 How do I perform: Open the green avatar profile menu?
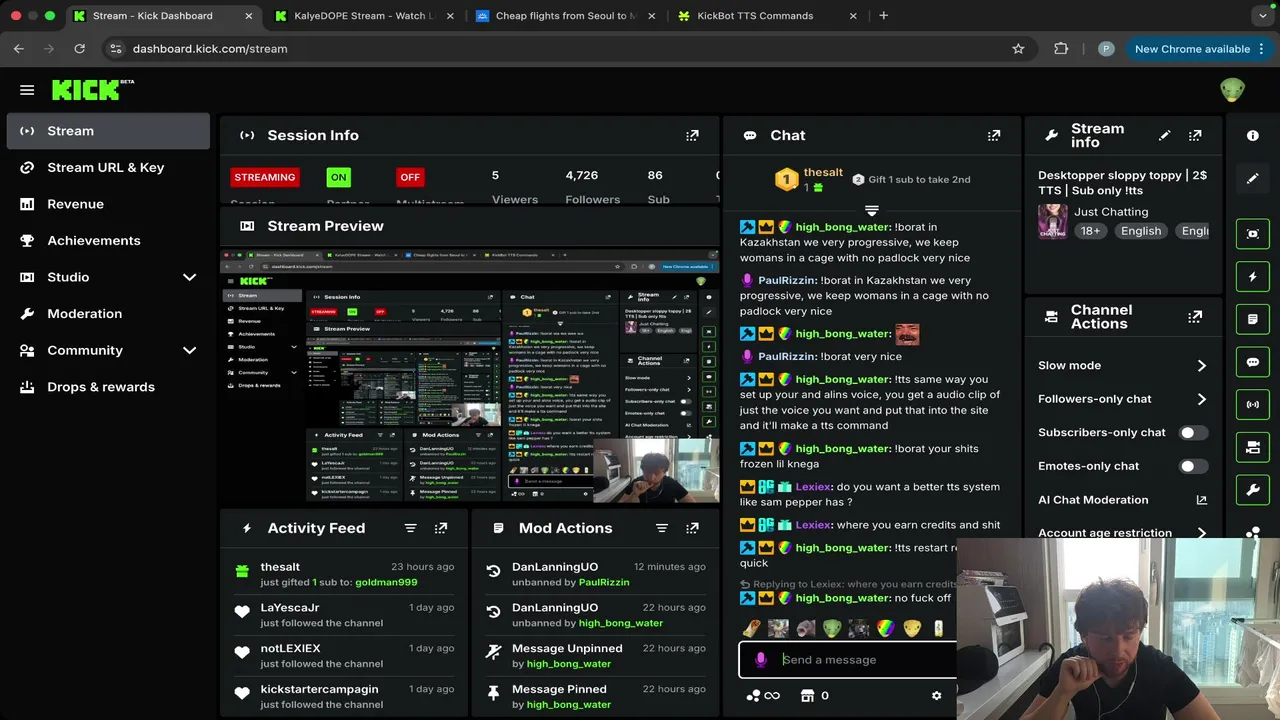pyautogui.click(x=1232, y=90)
